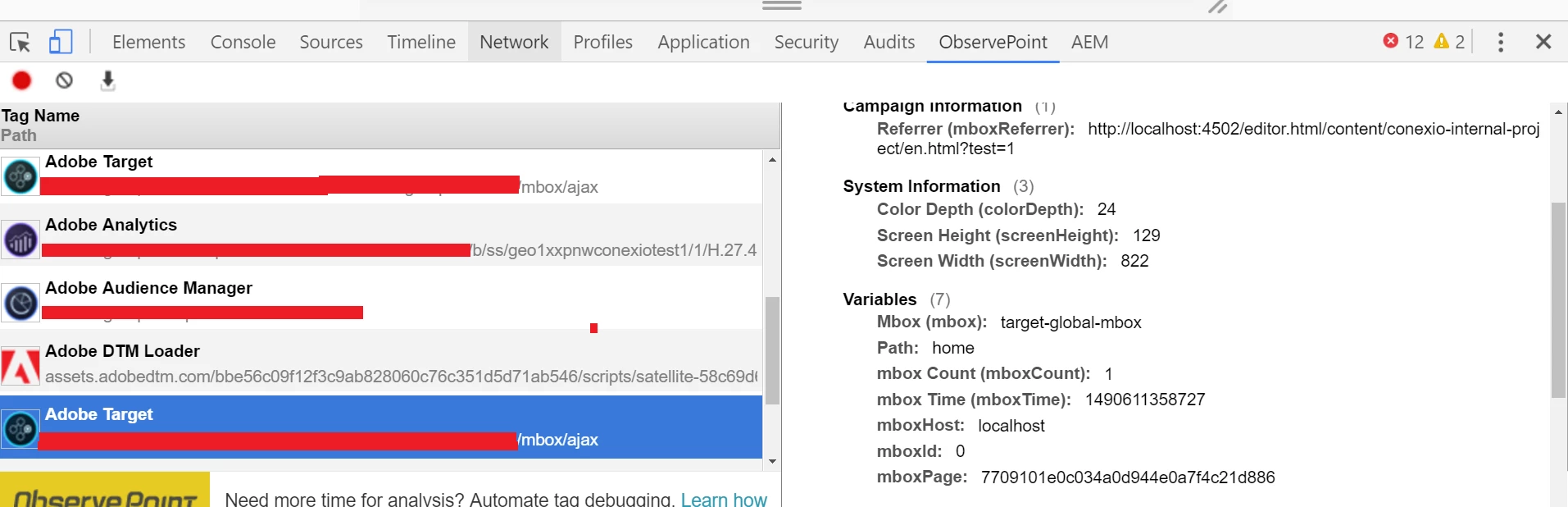1568x507 pixels.
Task: Click the System Information heading
Action: click(921, 186)
